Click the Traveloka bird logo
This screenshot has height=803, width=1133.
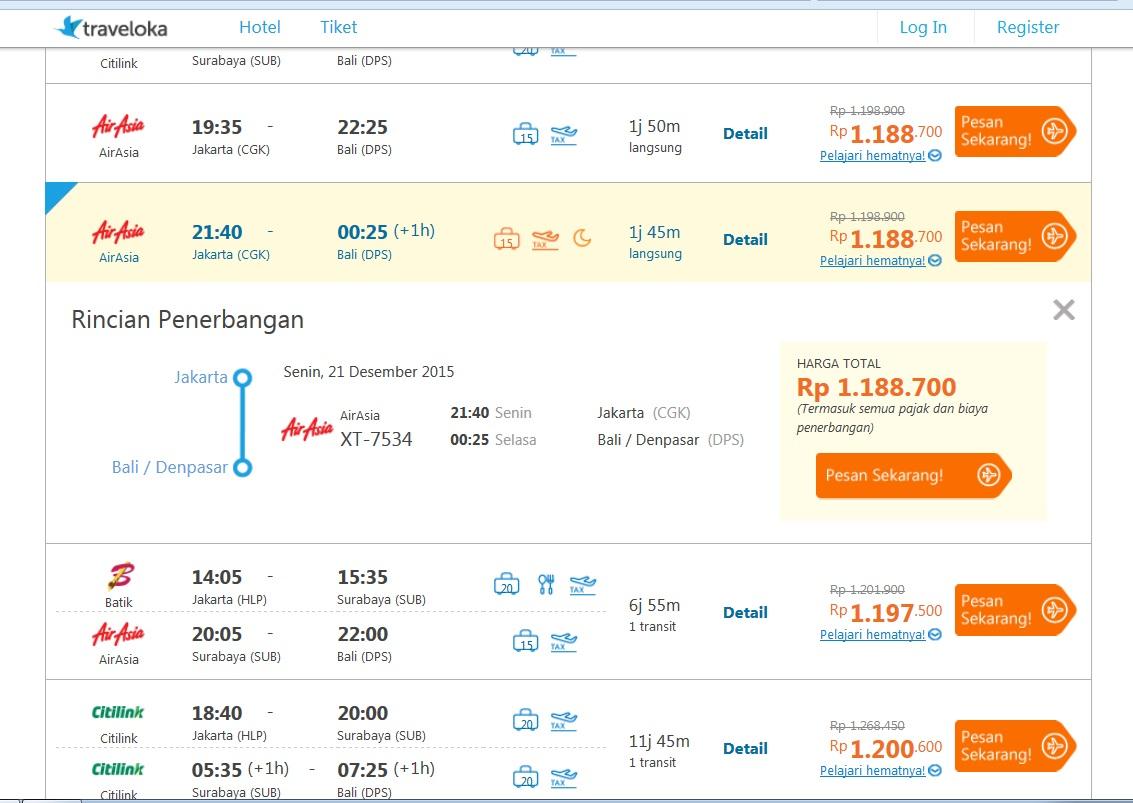pos(70,27)
